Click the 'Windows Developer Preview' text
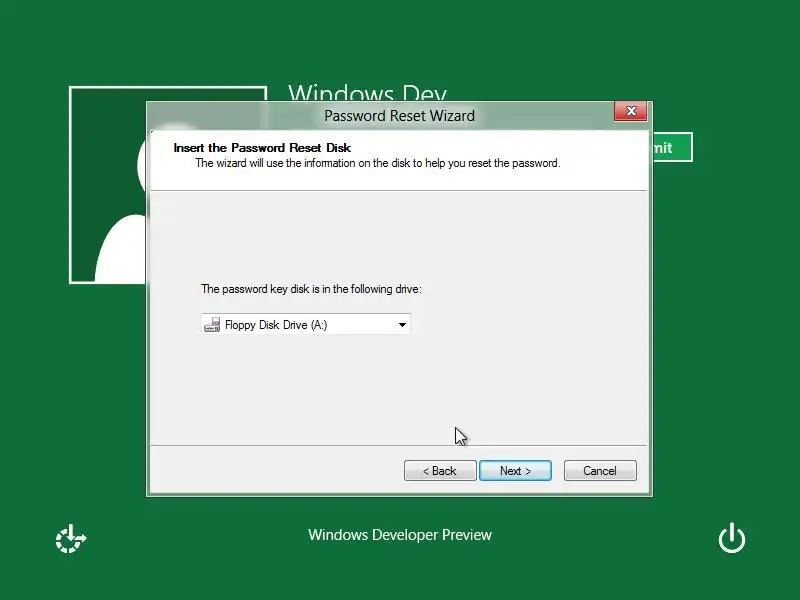This screenshot has height=600, width=800. [399, 535]
